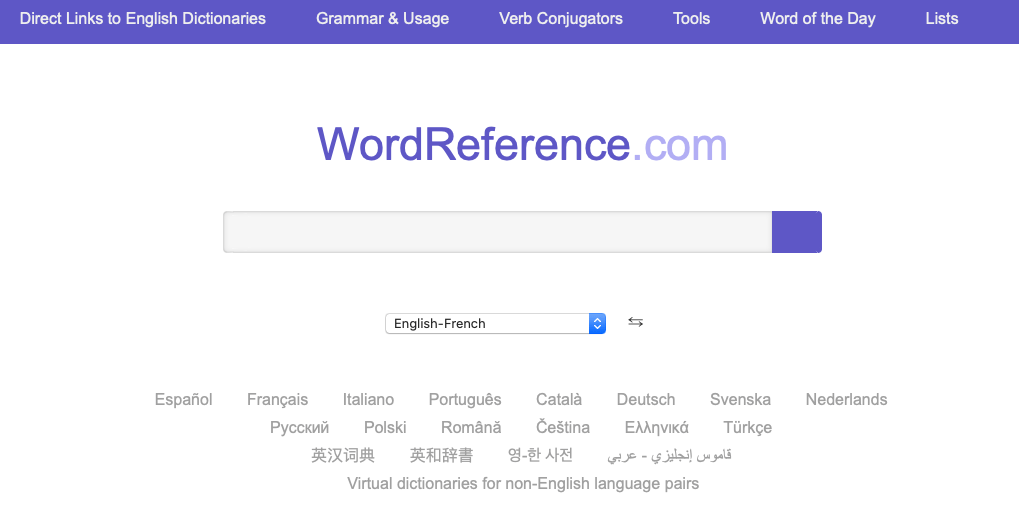Screen dimensions: 1019x511
Task: Switch site language to Español
Action: tap(184, 399)
